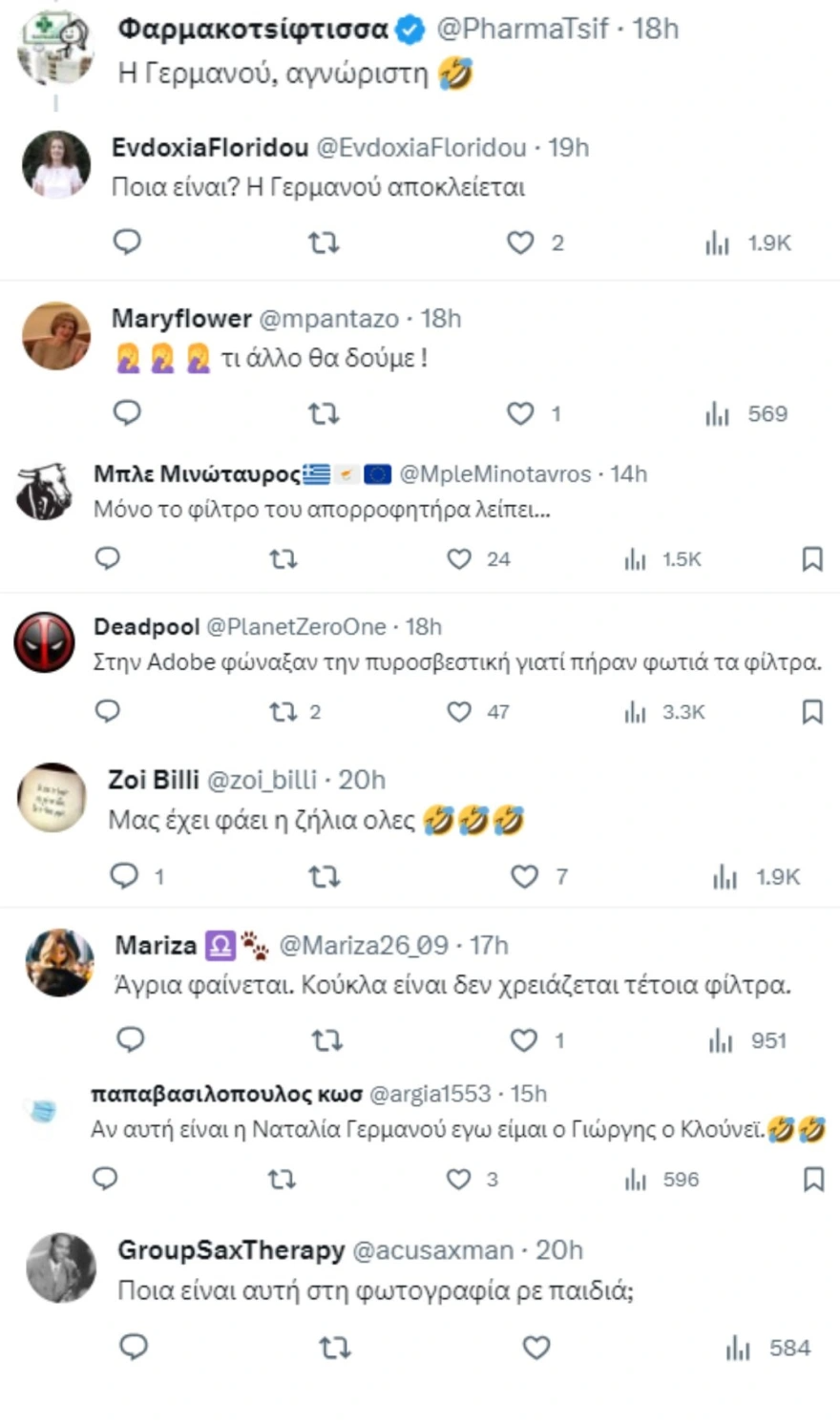Bookmark the παπαβασιλοπουλος κωσ tweet
The image size is (840, 1425).
click(813, 1180)
